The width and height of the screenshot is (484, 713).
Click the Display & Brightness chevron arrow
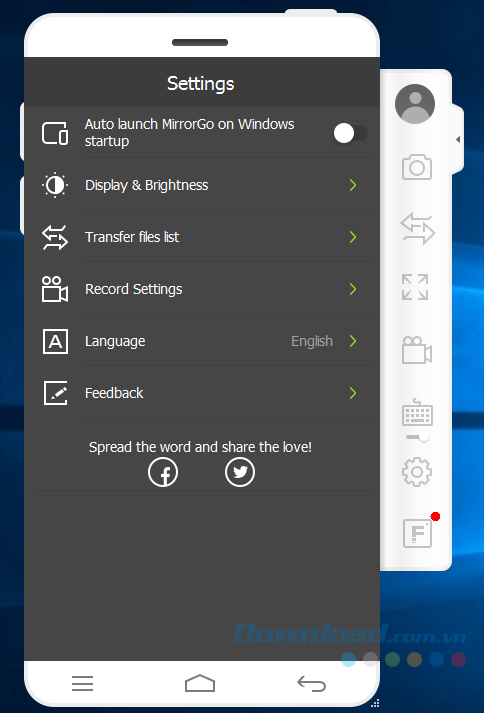point(353,185)
